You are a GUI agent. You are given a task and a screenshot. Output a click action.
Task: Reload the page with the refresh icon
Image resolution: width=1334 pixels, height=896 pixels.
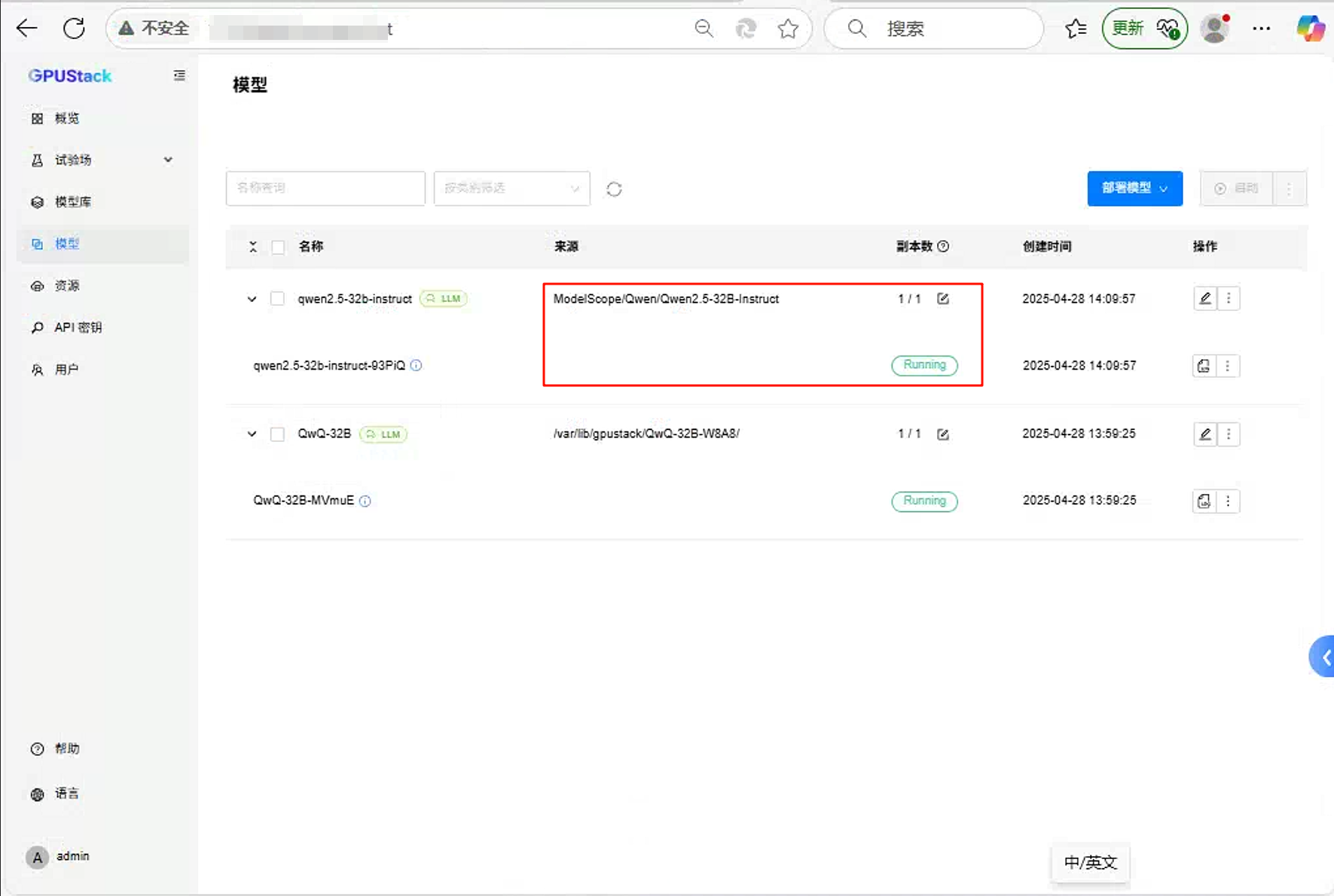(74, 29)
